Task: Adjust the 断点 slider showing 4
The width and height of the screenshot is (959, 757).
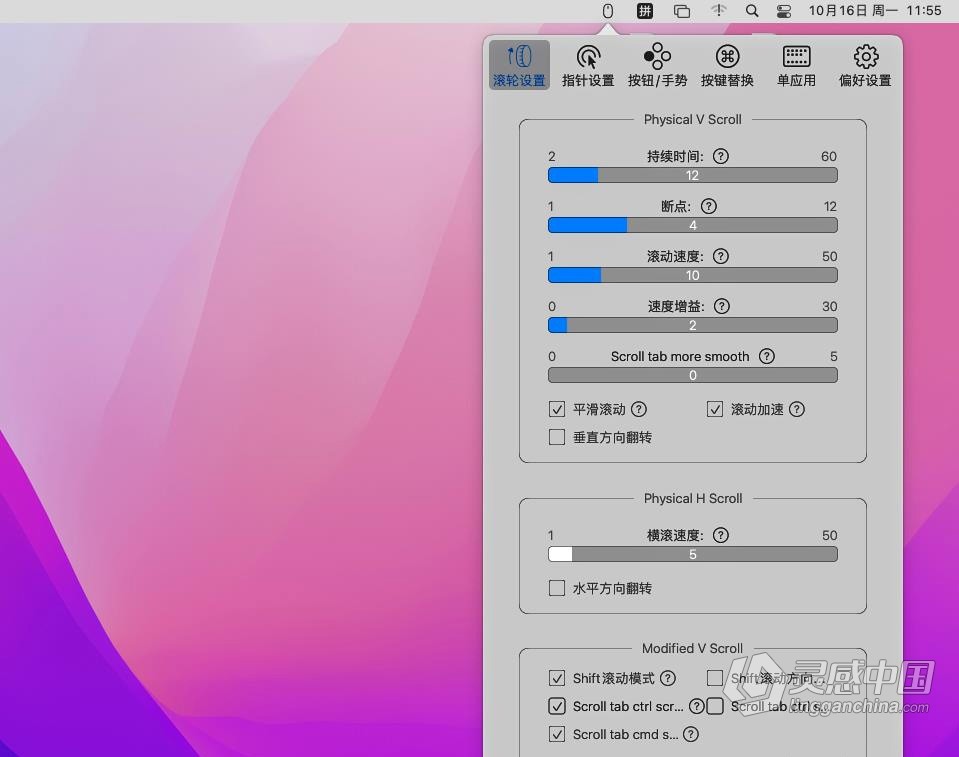Action: 693,225
